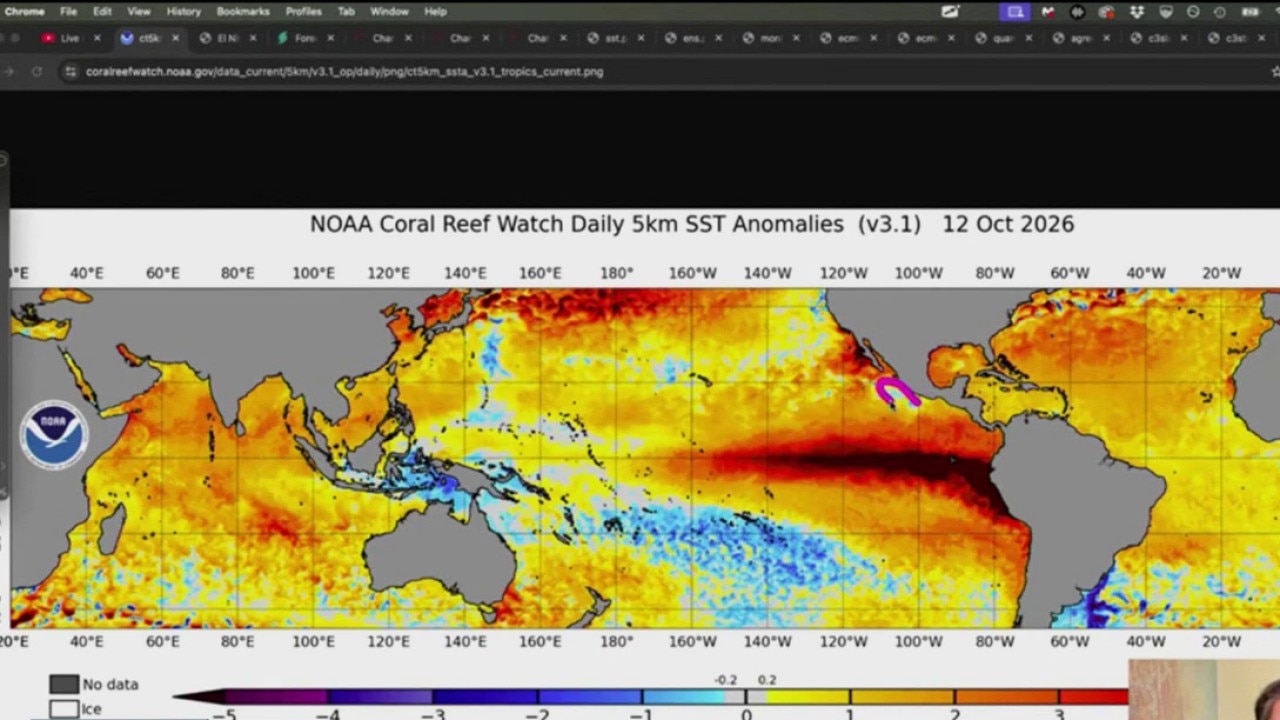Click the SST anomalies map title
This screenshot has height=720, width=1280.
point(692,224)
